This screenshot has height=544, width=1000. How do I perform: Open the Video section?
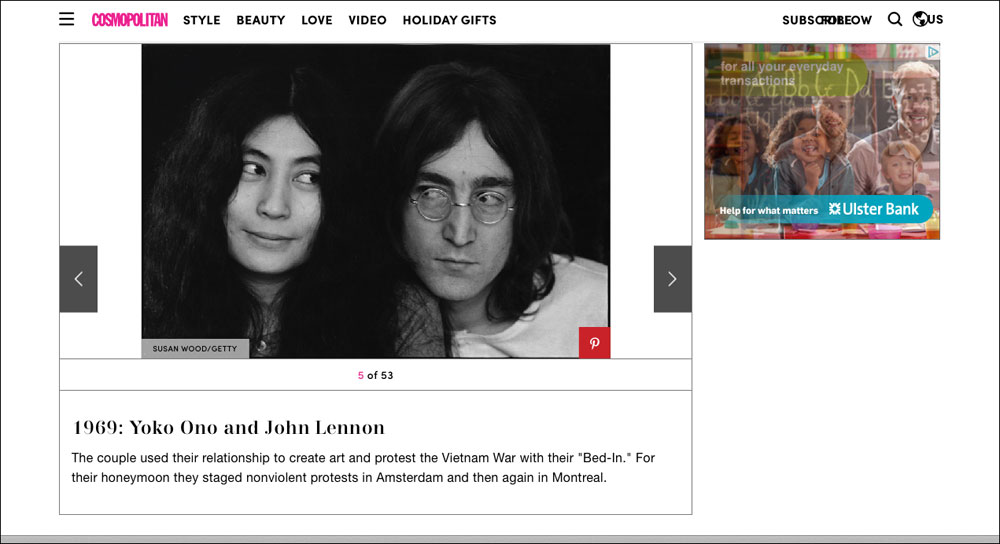[x=367, y=20]
